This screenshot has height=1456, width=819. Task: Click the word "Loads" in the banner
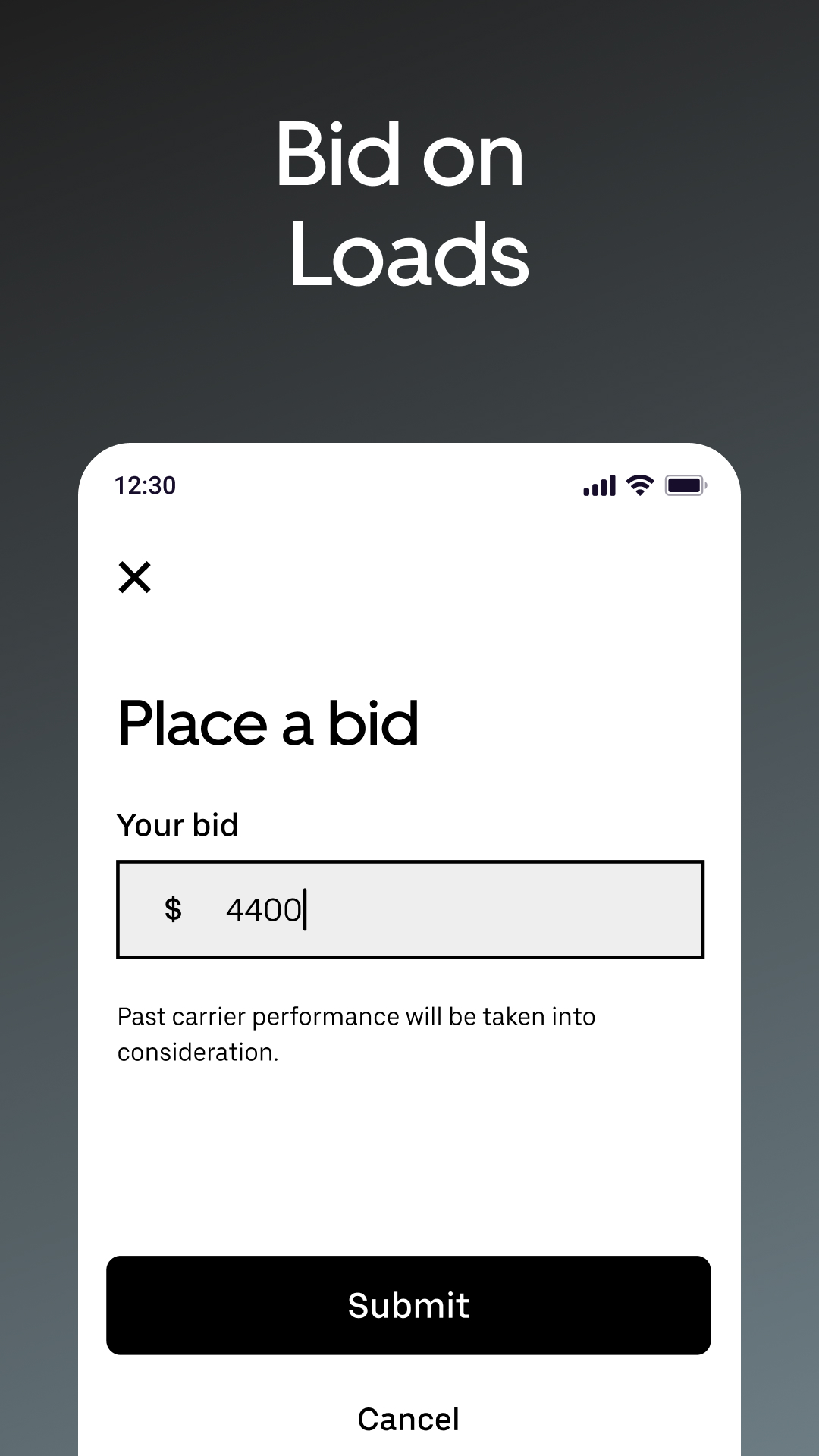tap(408, 254)
